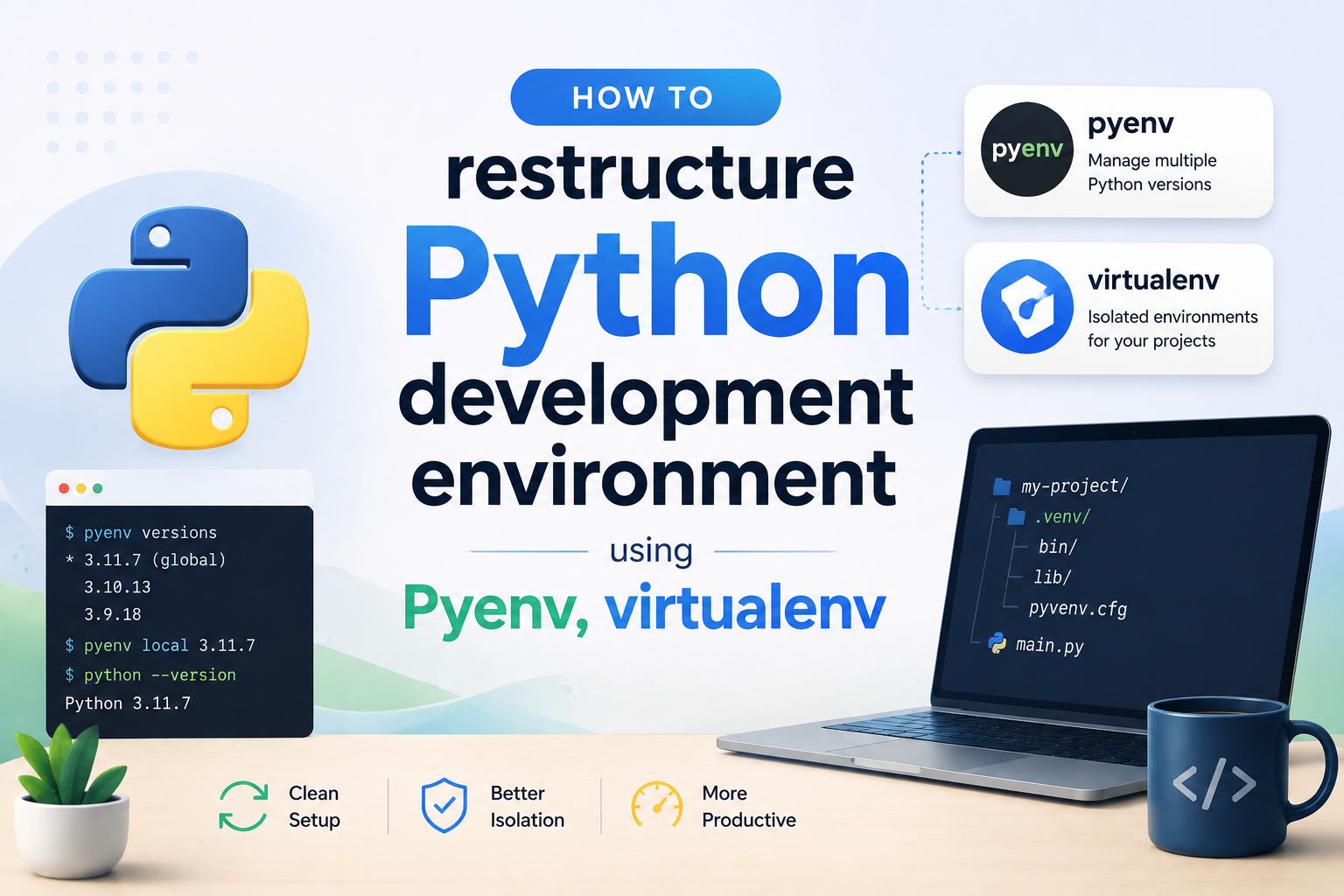Click the .venv folder icon

click(x=1016, y=517)
